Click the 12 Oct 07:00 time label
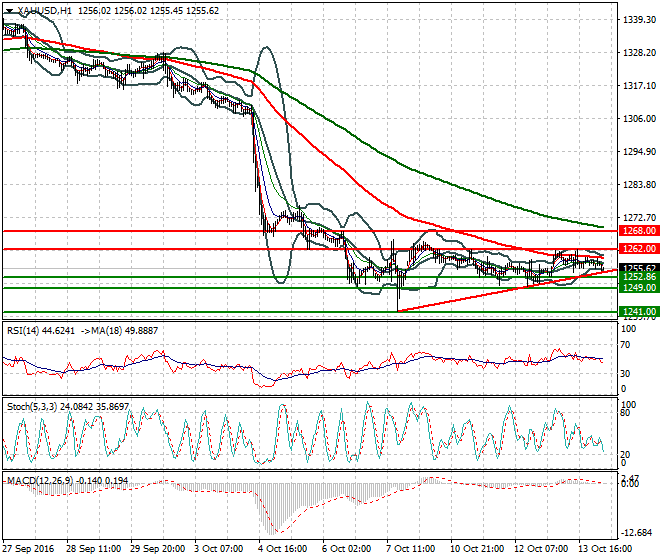Viewport: 660px width, 560px height. click(x=541, y=549)
